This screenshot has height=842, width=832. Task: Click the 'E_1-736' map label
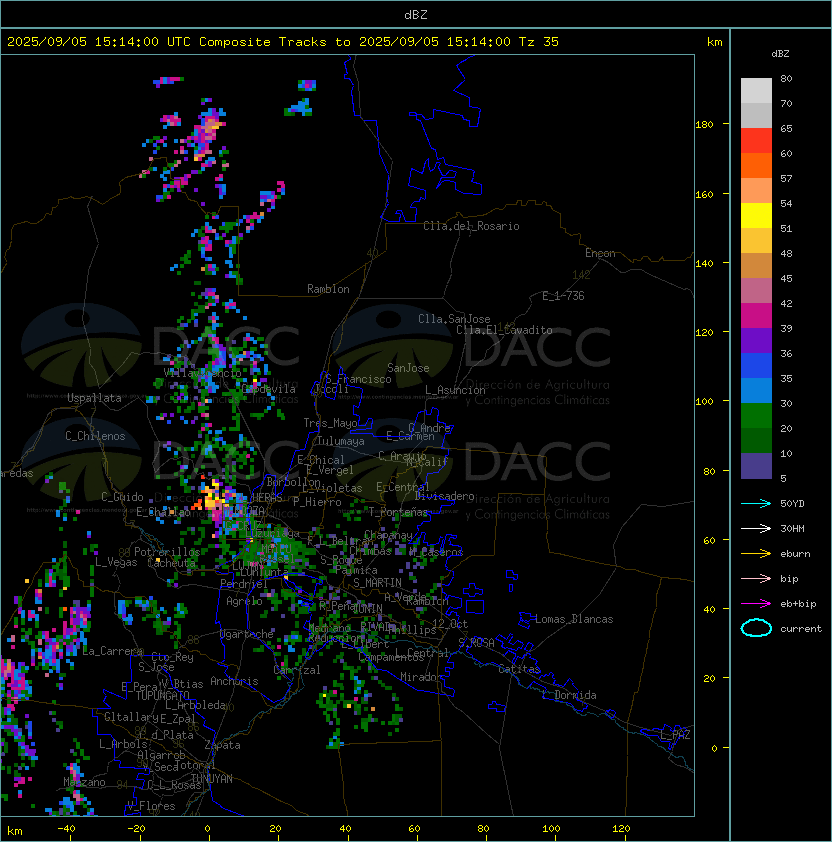pyautogui.click(x=563, y=296)
